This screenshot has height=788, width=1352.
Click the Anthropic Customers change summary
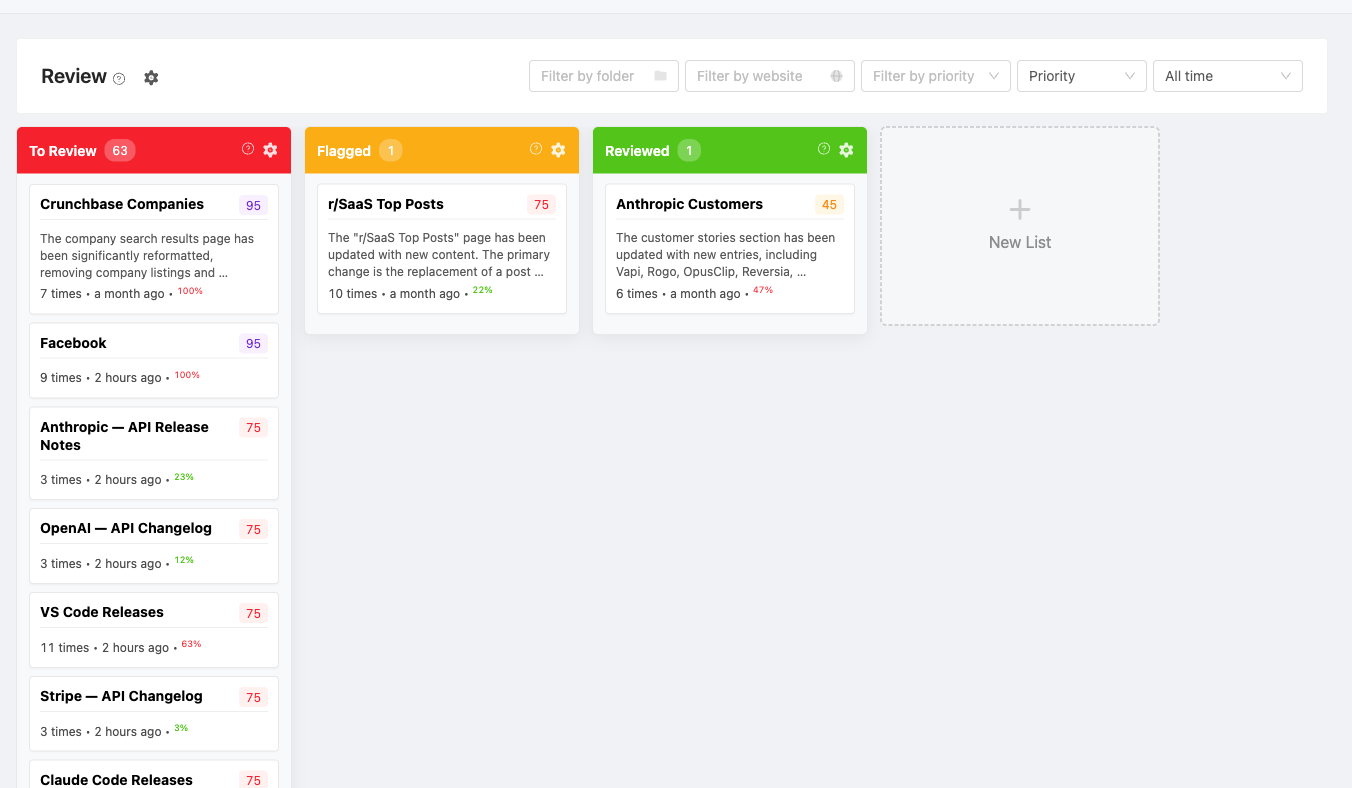coord(725,254)
